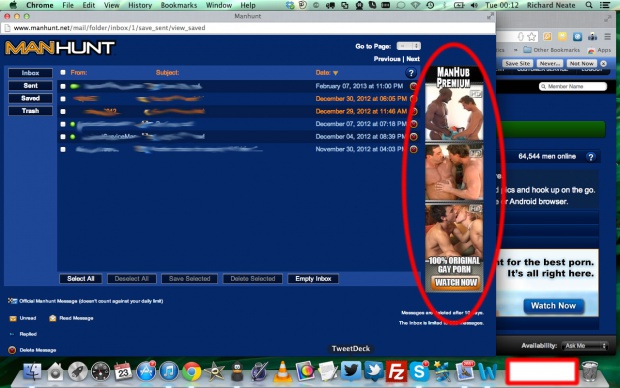Open Finder from the dock

pyautogui.click(x=32, y=372)
